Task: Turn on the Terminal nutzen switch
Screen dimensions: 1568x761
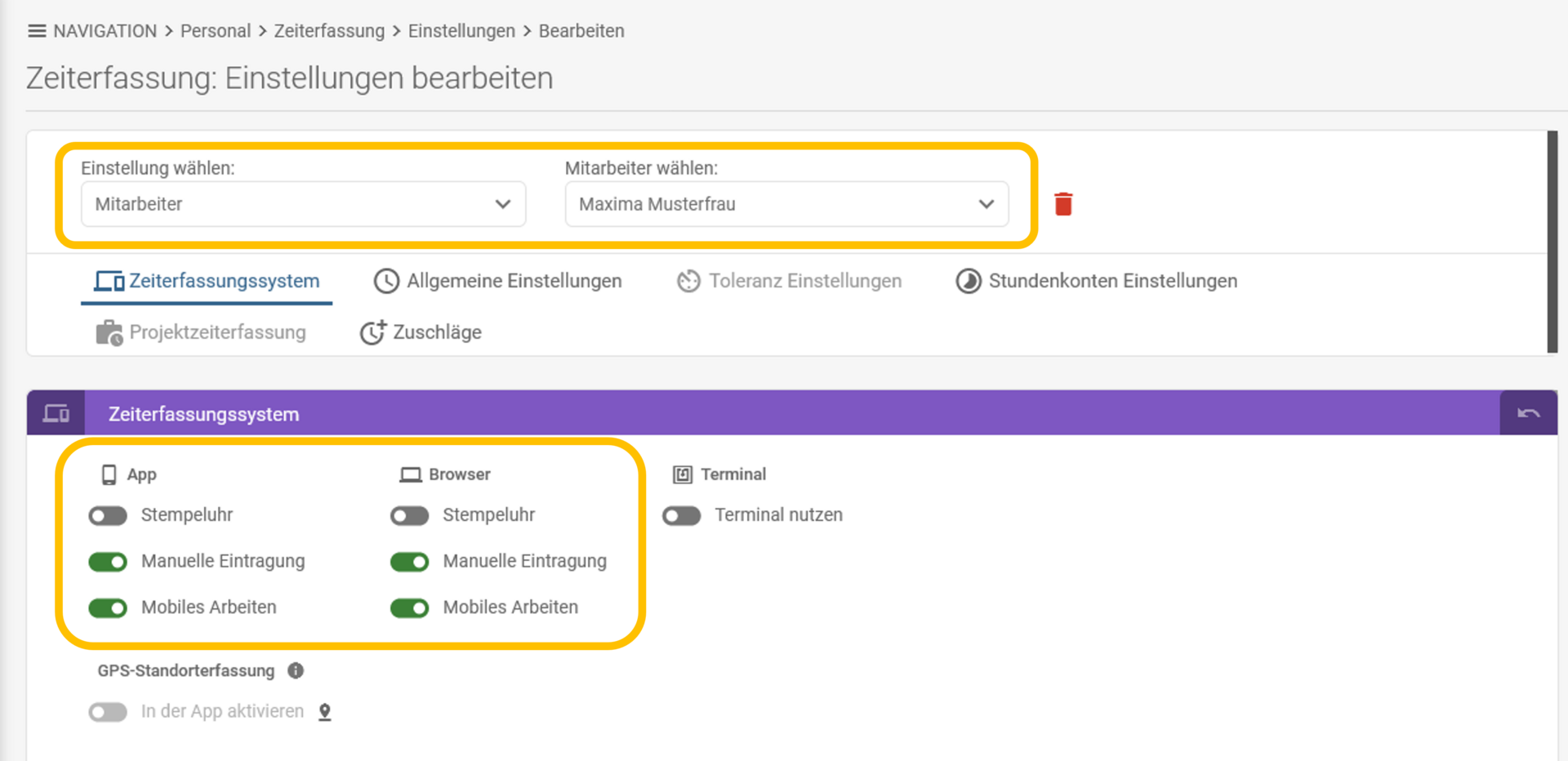Action: (x=682, y=515)
